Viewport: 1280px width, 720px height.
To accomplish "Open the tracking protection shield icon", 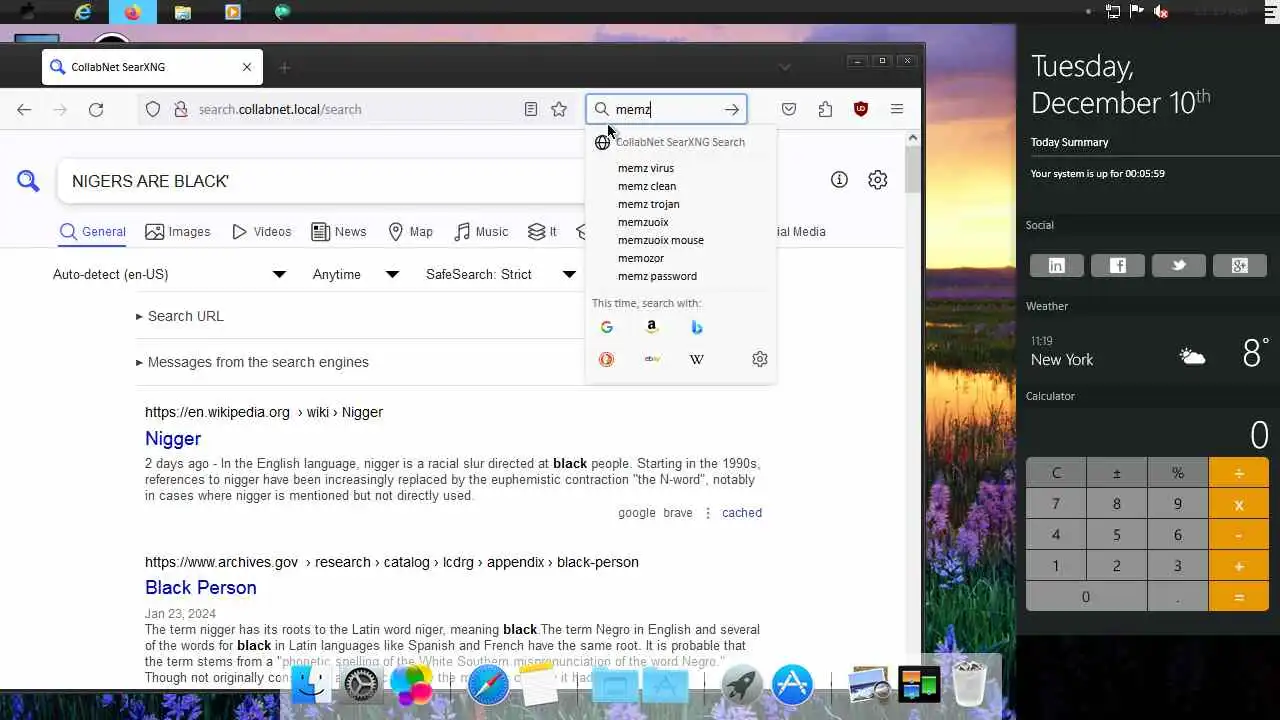I will tap(153, 109).
